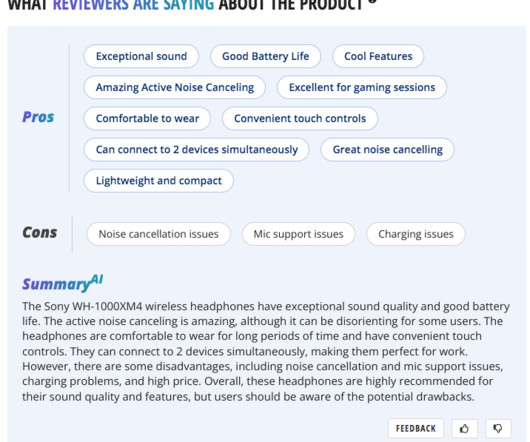Click the Cons section label
The height and width of the screenshot is (442, 530).
tap(40, 232)
